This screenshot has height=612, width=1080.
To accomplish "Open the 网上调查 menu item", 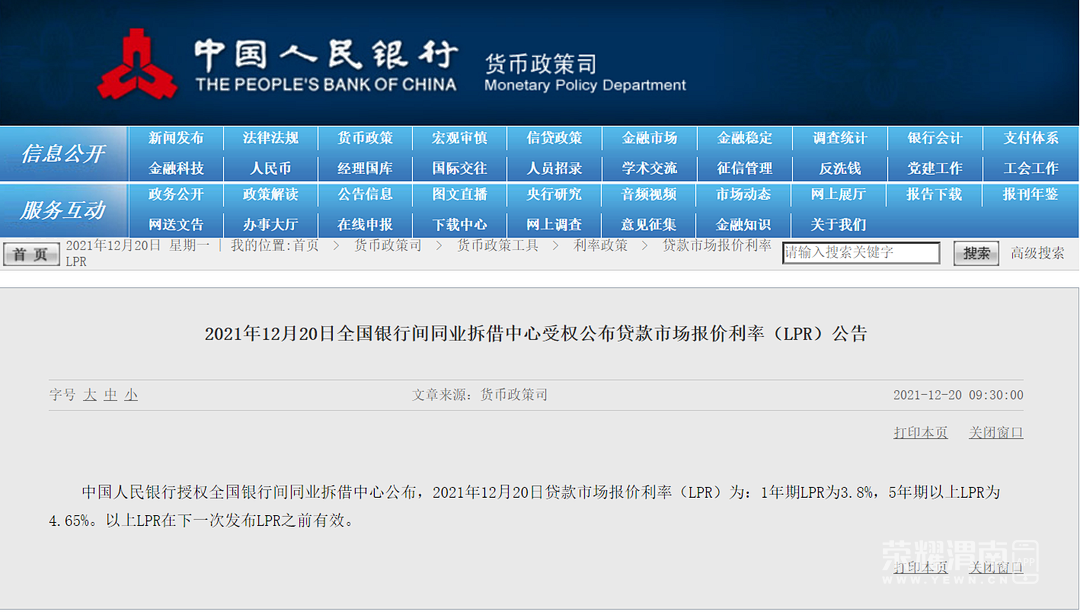I will (555, 225).
